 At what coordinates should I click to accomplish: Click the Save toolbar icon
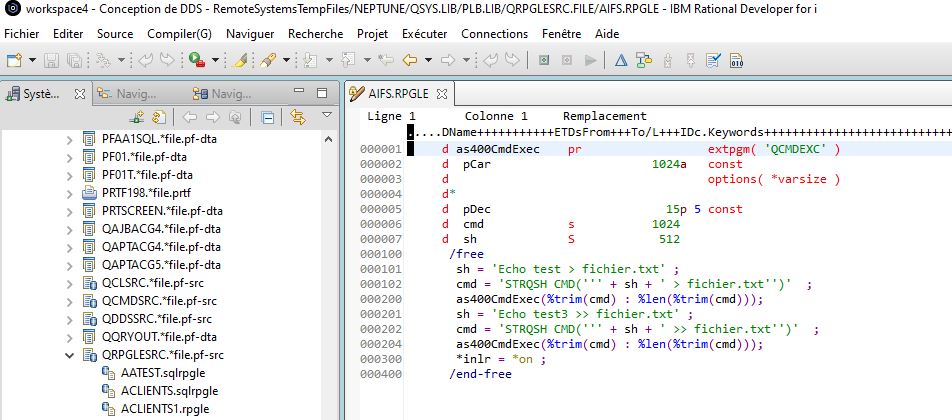[x=52, y=60]
